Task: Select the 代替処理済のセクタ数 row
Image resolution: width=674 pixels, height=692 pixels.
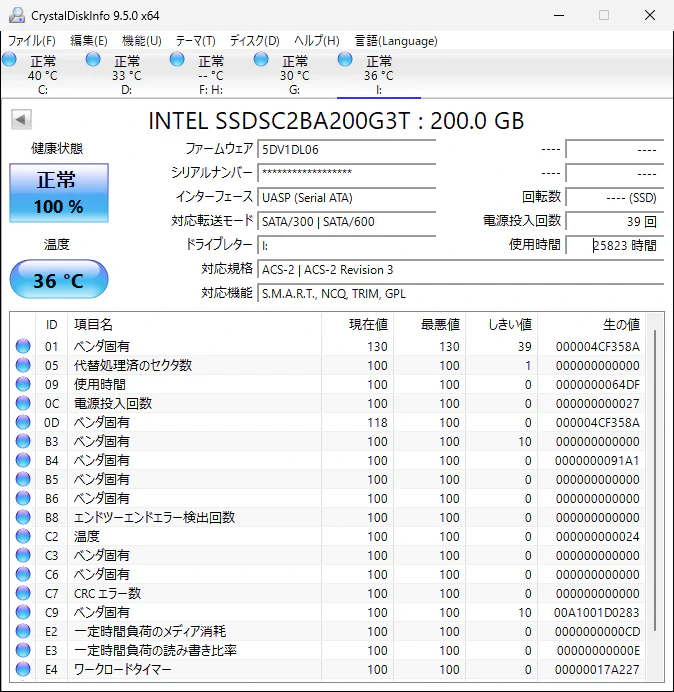Action: point(328,365)
